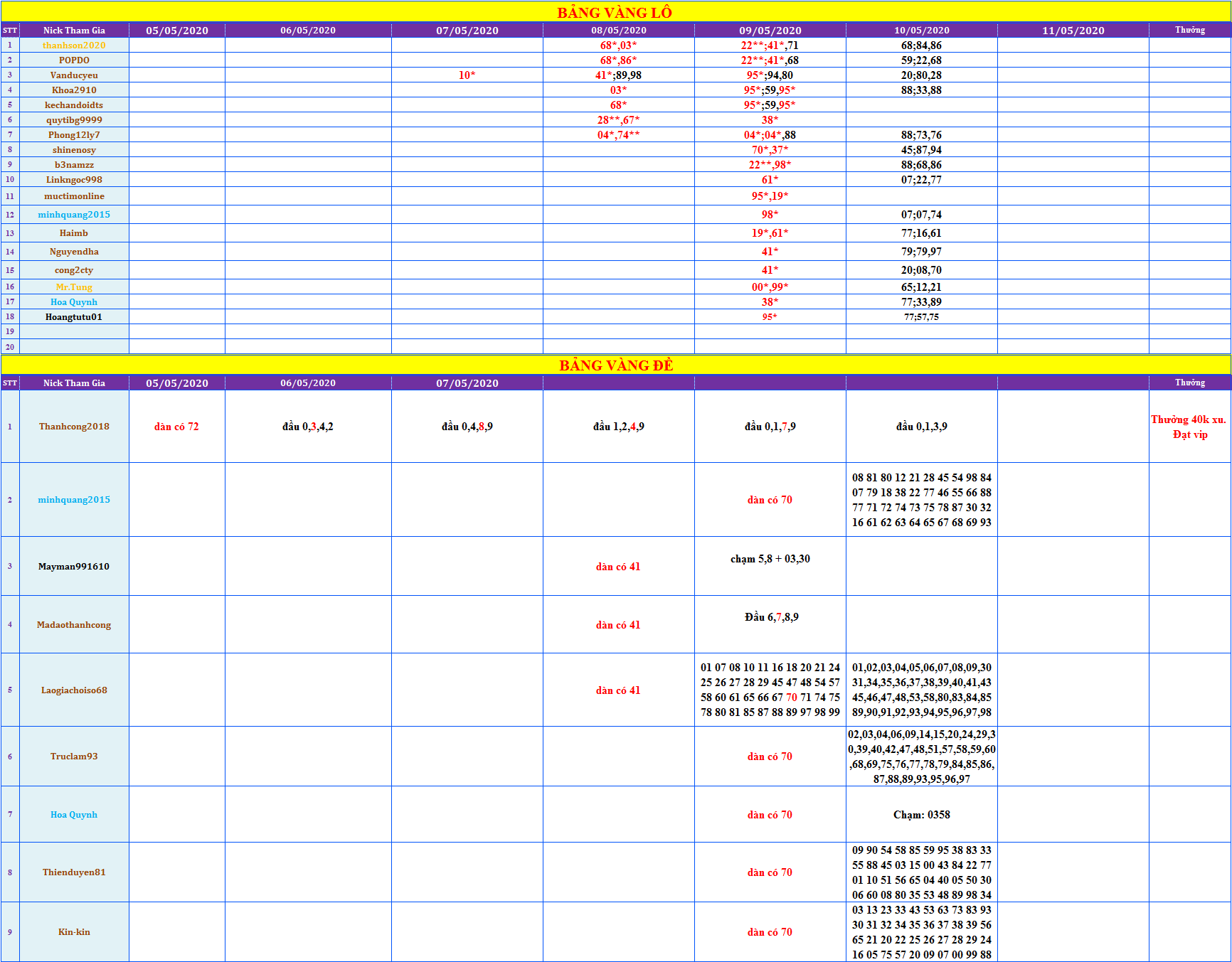The image size is (1232, 962).
Task: Click the "chạm 5,8 + 03,30" cell
Action: (770, 559)
